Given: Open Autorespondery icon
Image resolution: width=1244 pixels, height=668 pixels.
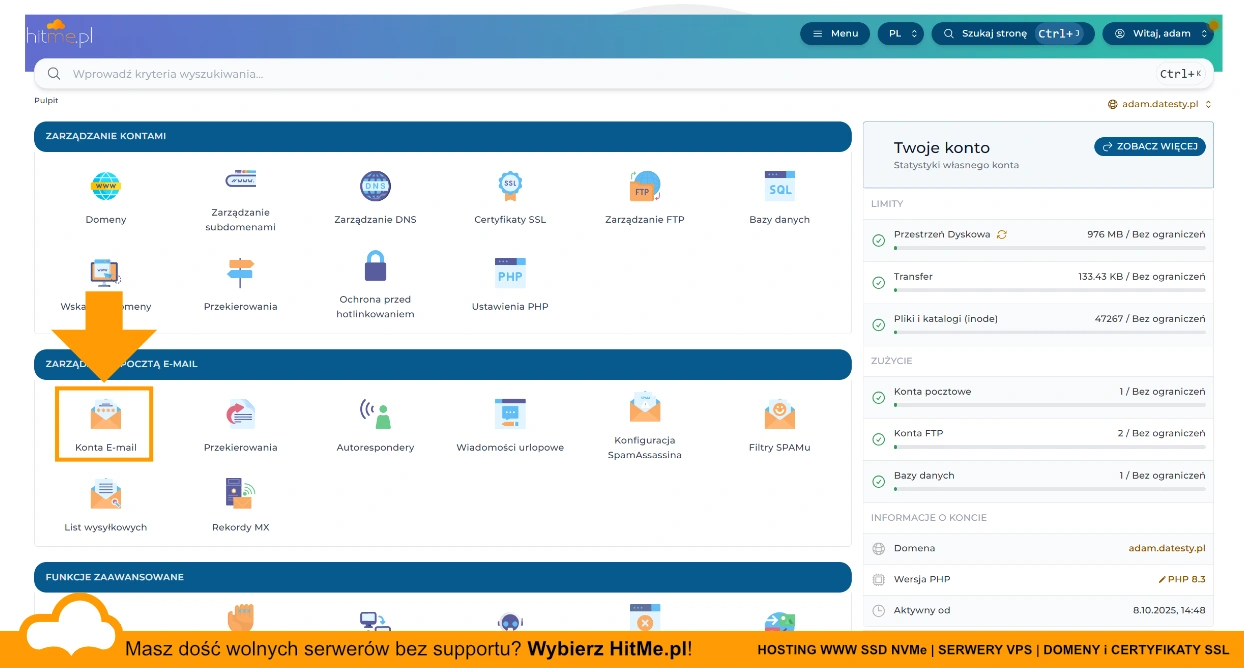Looking at the screenshot, I should (x=375, y=413).
